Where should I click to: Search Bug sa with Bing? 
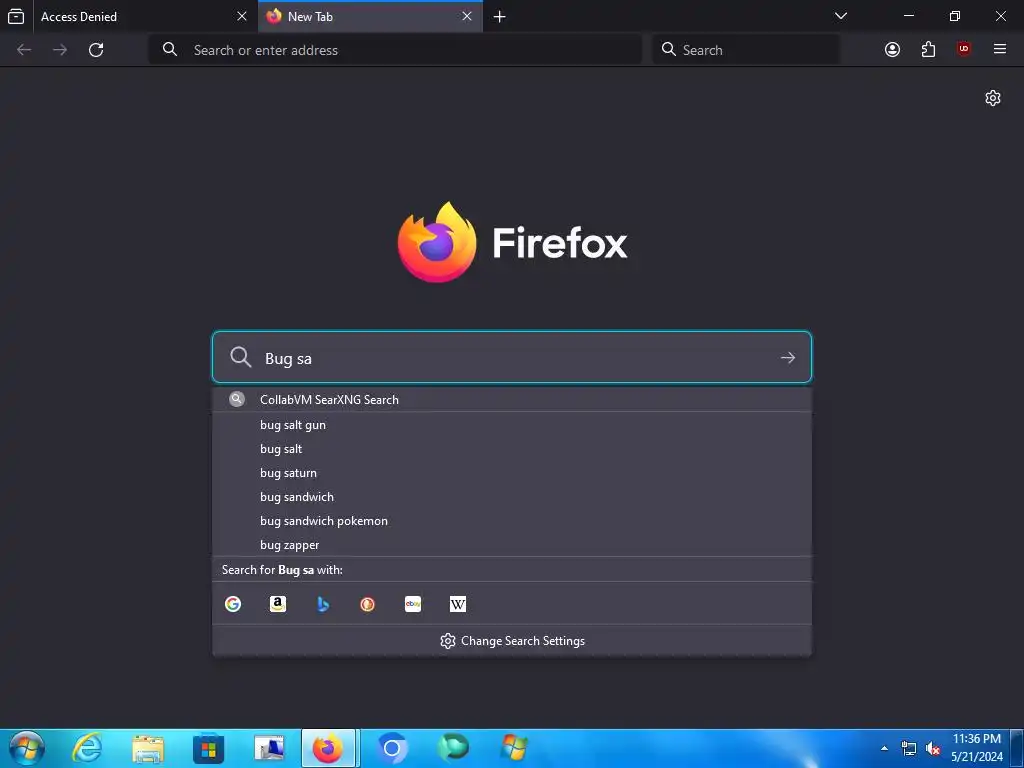pos(323,604)
